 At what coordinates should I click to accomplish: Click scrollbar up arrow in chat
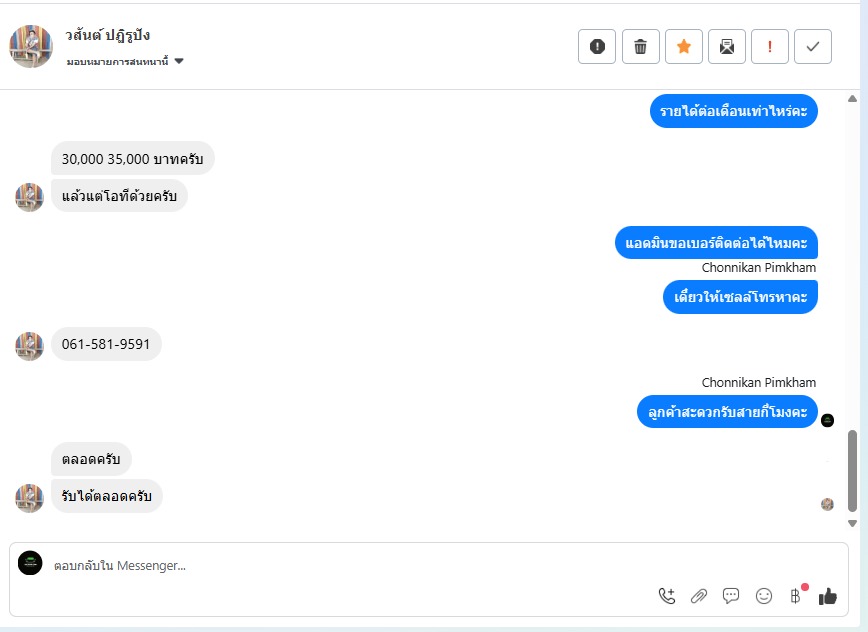(852, 99)
